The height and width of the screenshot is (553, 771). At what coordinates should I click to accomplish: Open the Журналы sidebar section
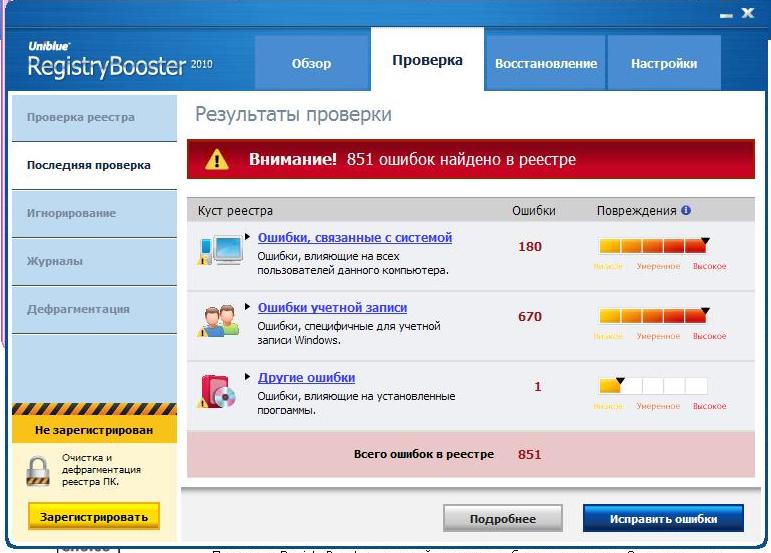tap(55, 261)
